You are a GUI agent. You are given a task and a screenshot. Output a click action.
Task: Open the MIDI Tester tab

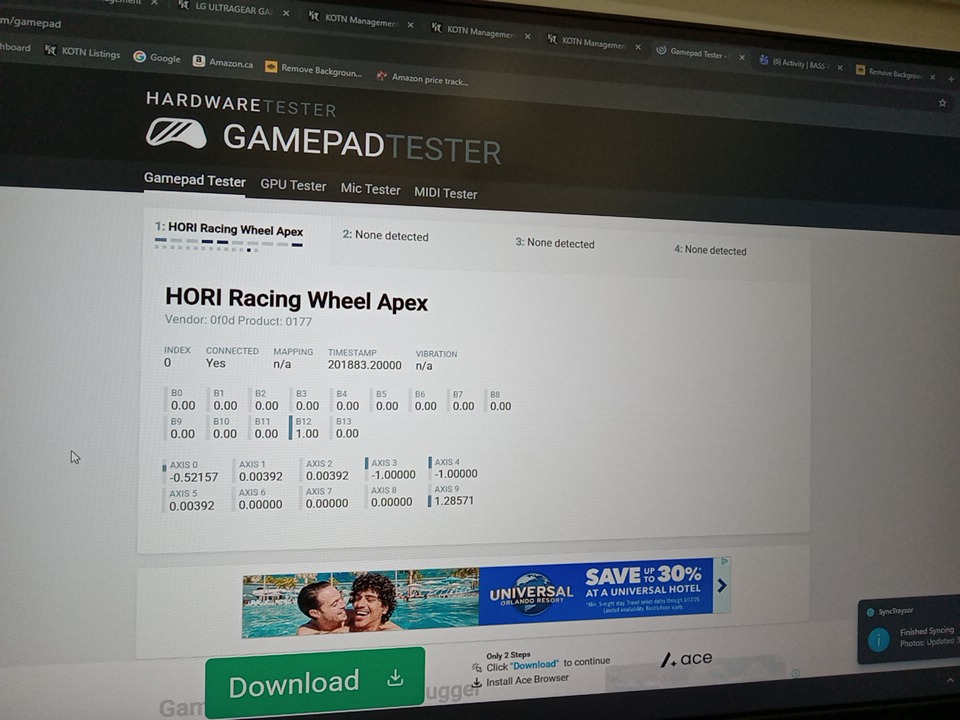coord(446,193)
